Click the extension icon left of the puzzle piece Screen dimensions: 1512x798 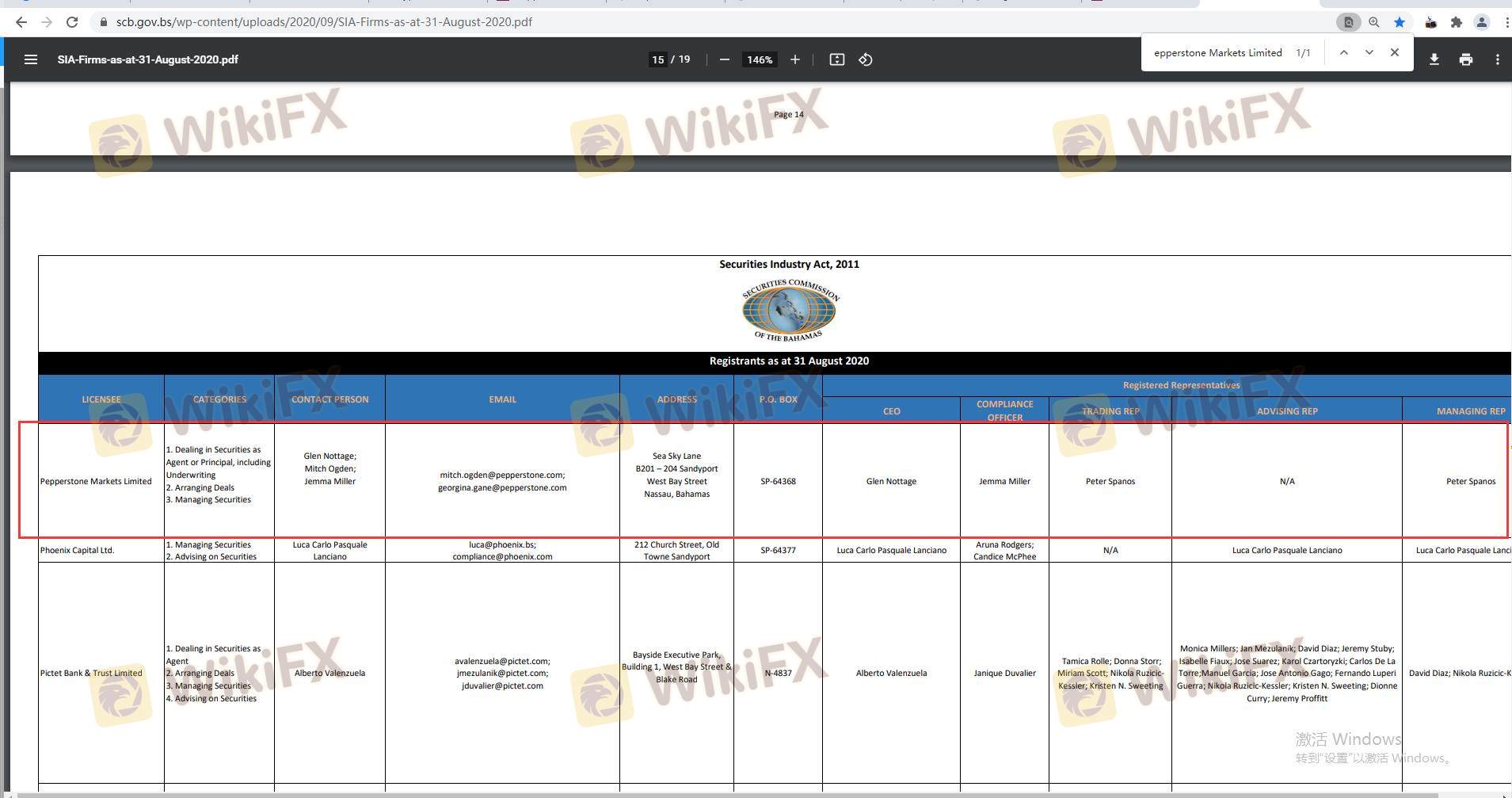click(x=1430, y=22)
